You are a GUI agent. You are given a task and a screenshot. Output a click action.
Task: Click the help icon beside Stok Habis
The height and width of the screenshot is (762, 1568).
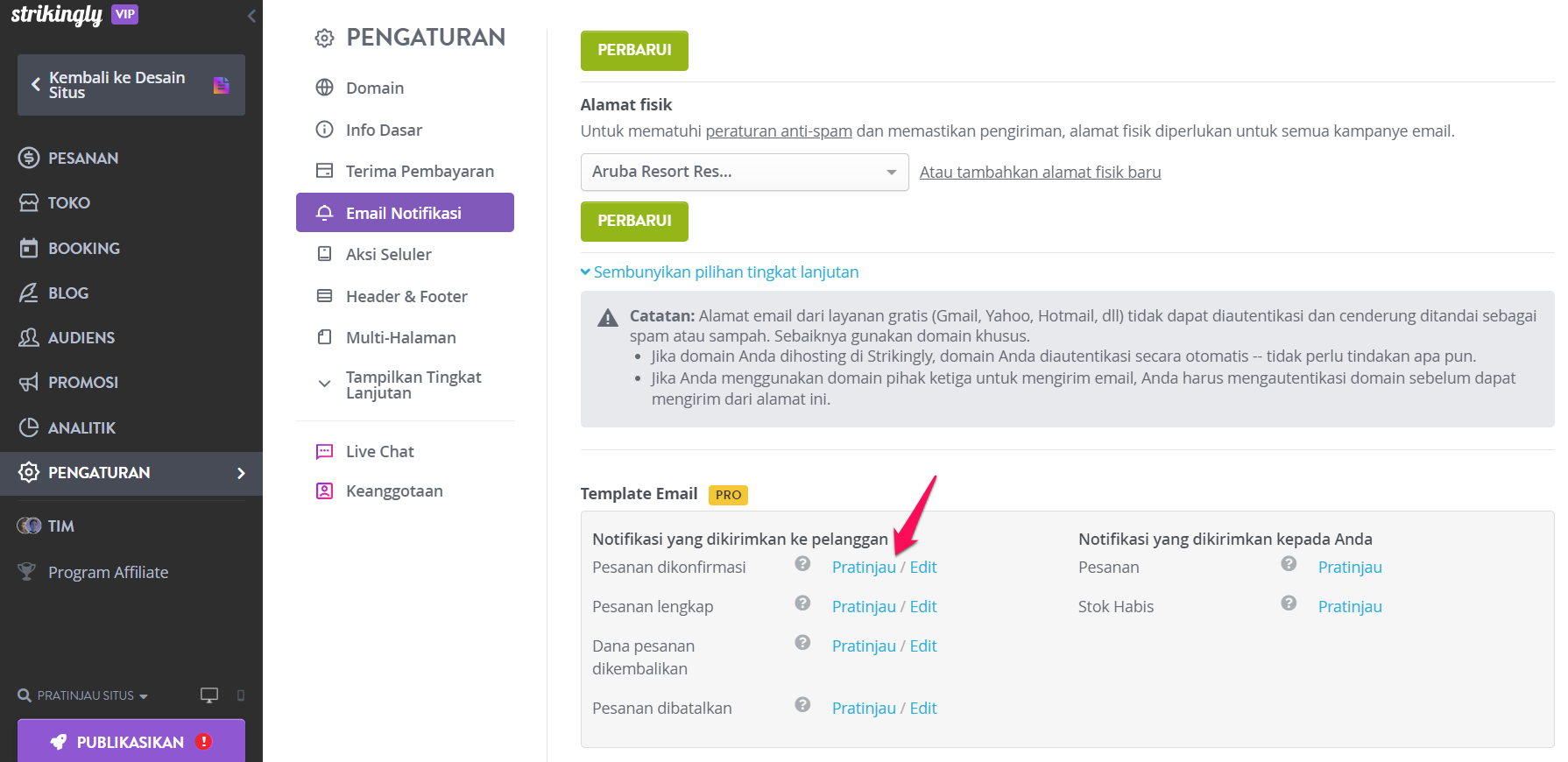coord(1289,603)
